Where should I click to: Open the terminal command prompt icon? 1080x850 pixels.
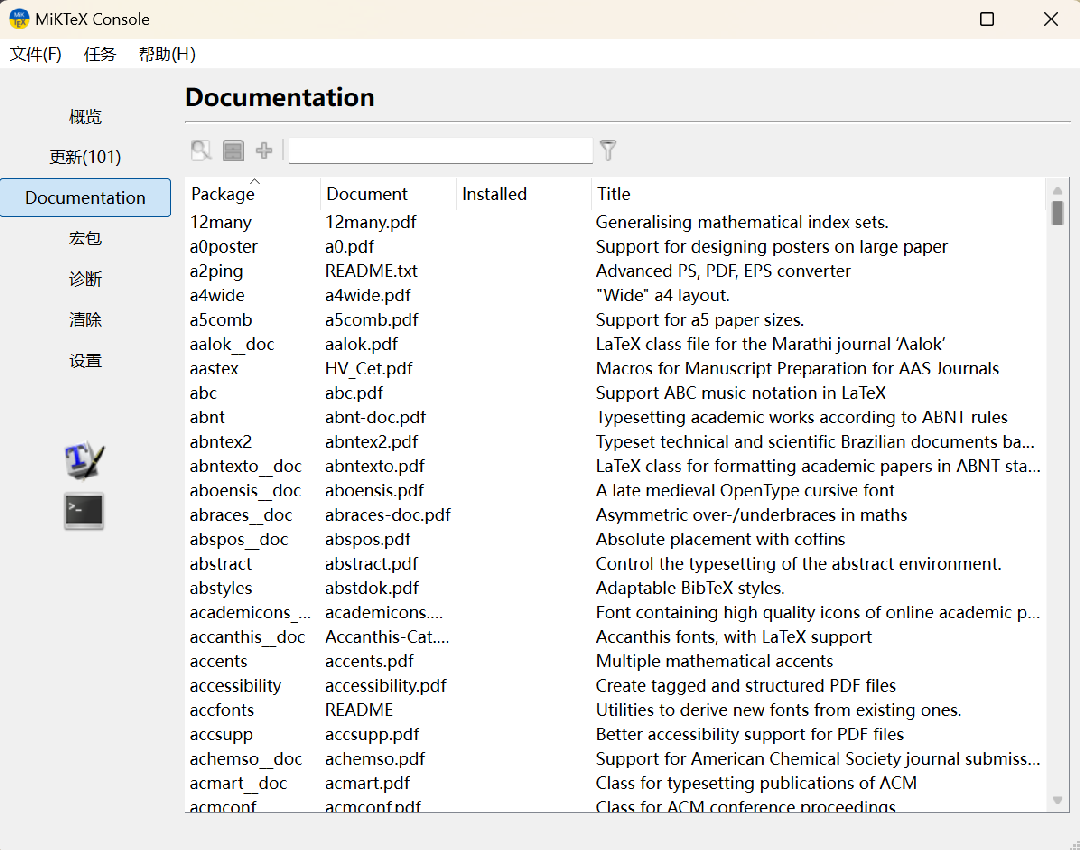(x=85, y=511)
